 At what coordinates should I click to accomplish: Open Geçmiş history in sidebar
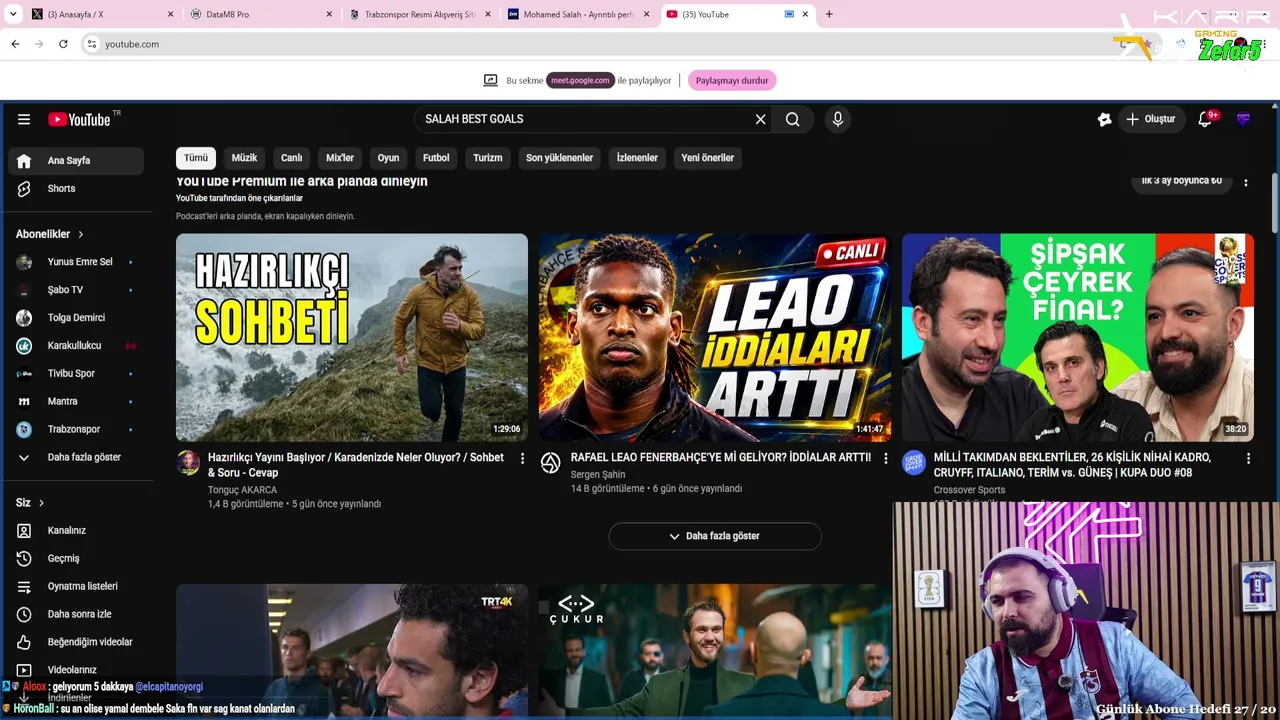click(76, 558)
